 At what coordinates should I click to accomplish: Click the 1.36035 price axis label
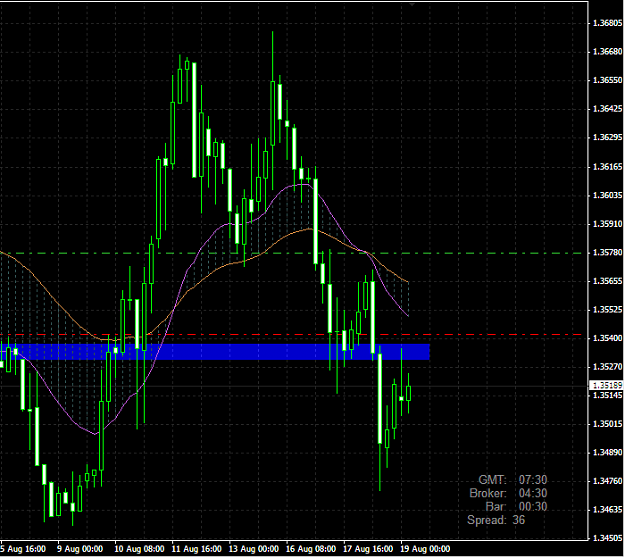607,195
